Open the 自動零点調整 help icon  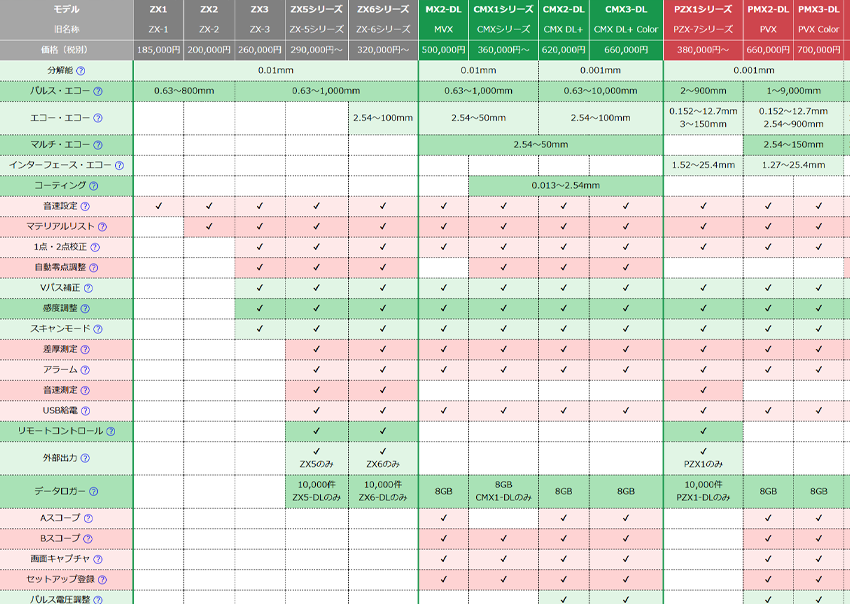pos(94,268)
